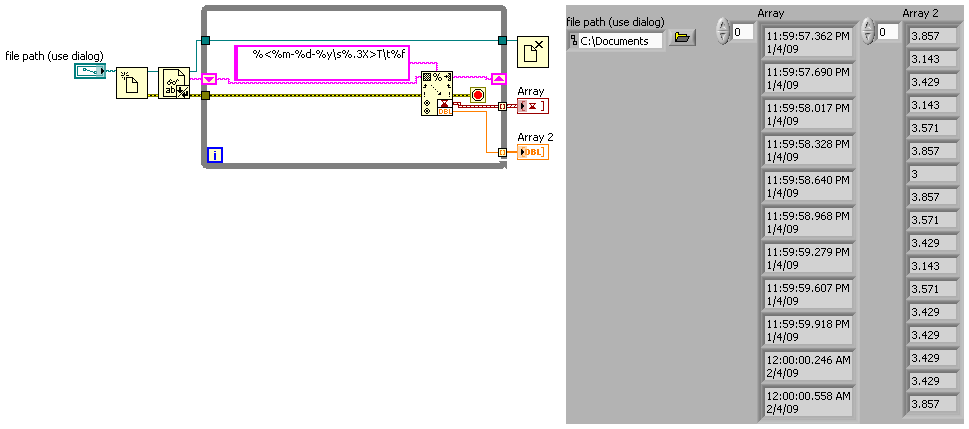The width and height of the screenshot is (969, 429).
Task: Click the yellow error tunnel on loop's left edge
Action: coord(206,95)
